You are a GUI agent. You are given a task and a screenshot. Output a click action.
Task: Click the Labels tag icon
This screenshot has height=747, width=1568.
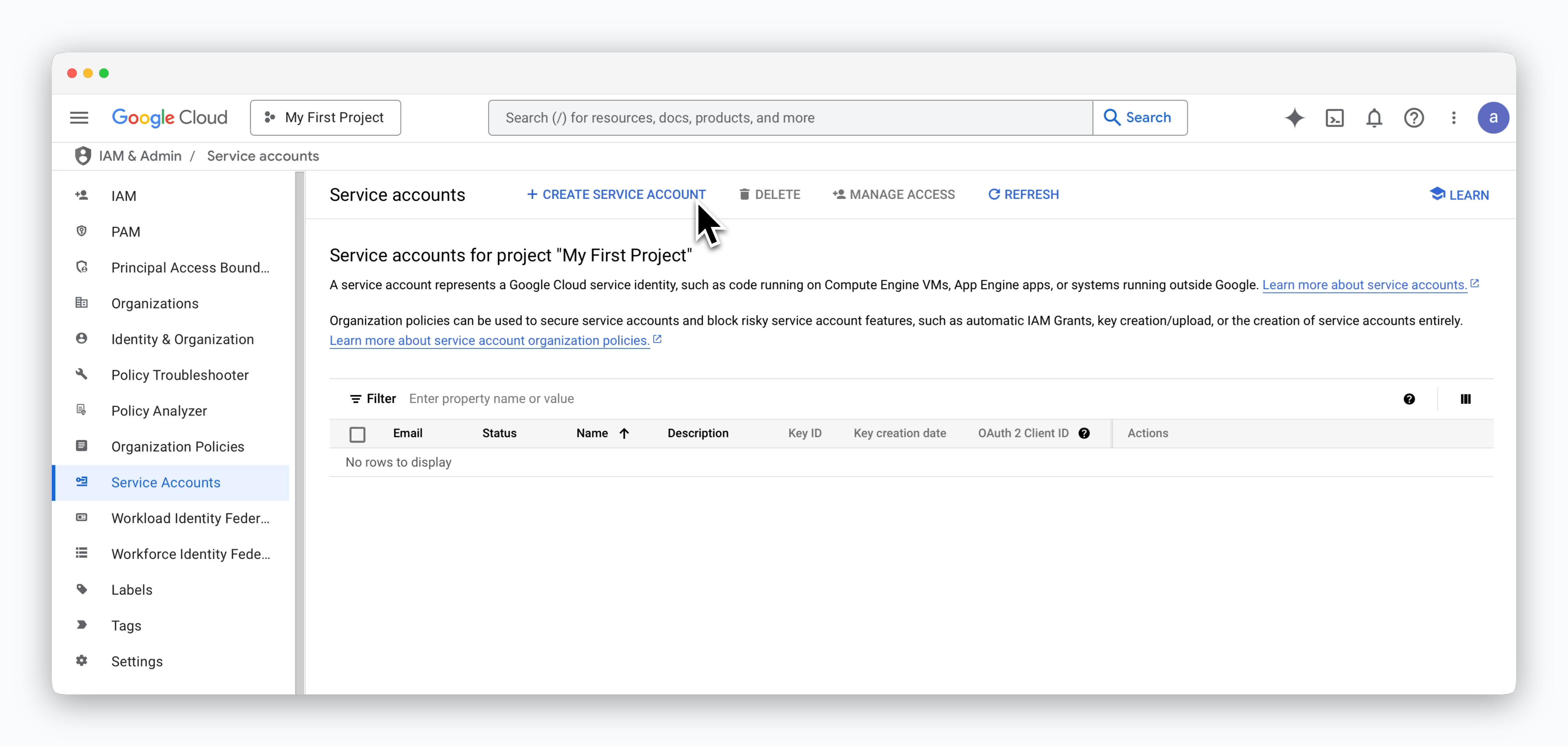coord(82,589)
